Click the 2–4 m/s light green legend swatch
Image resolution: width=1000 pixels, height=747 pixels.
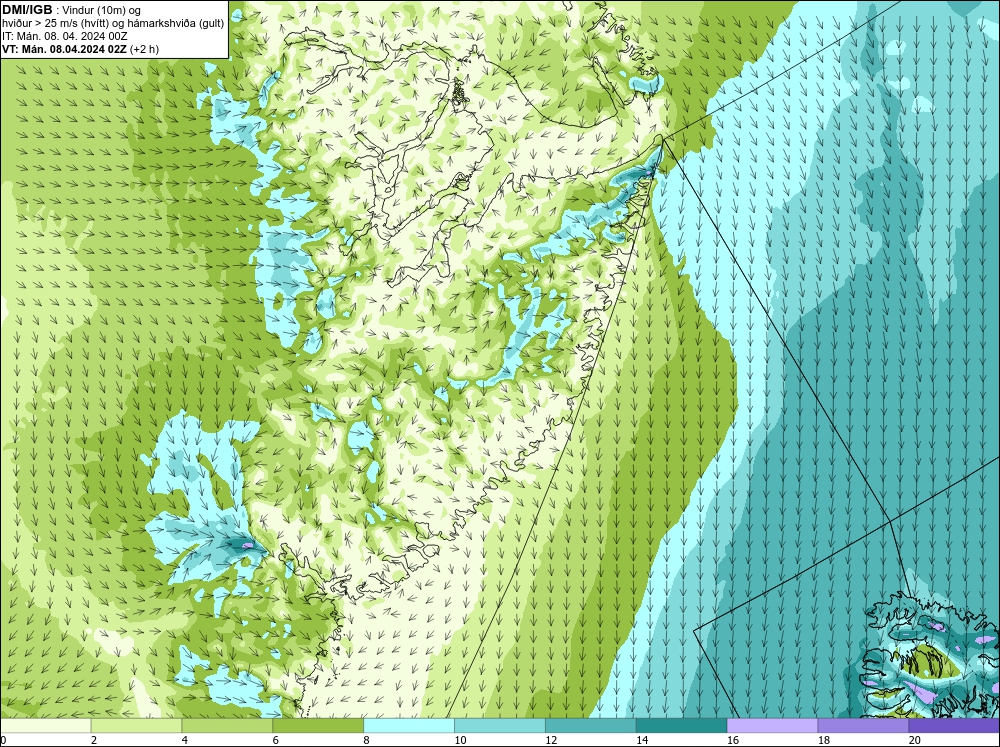[x=136, y=725]
